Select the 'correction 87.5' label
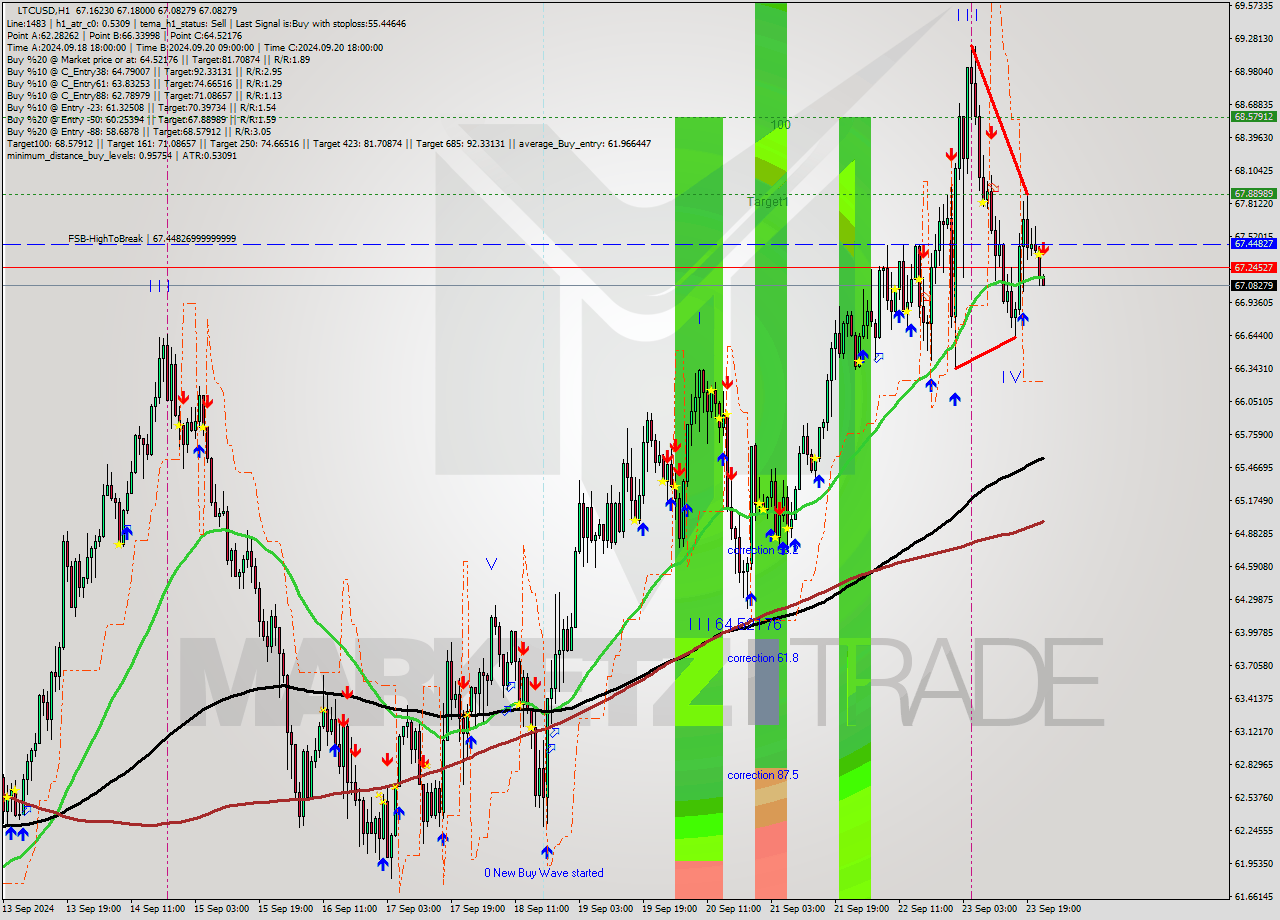 (762, 775)
